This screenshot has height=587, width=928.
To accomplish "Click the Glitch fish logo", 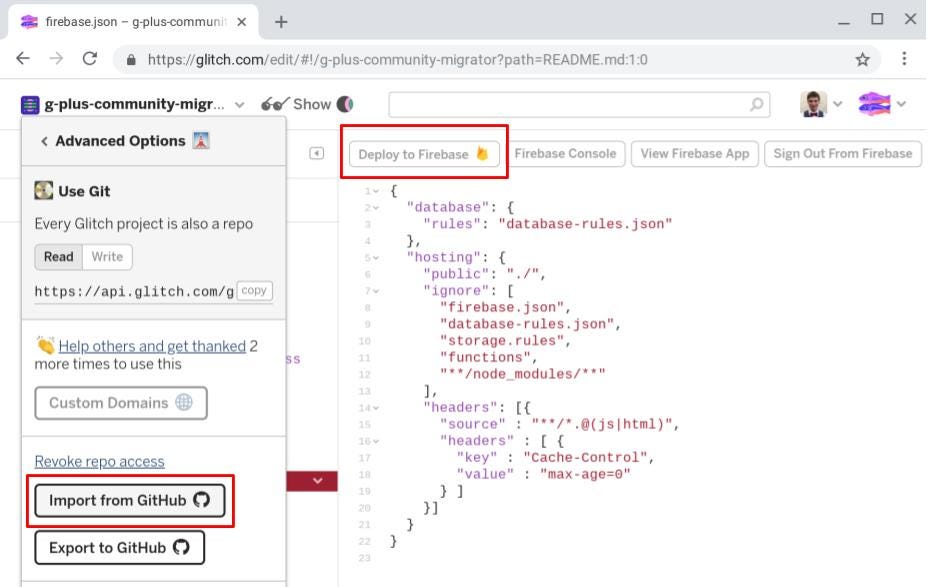I will (x=874, y=104).
